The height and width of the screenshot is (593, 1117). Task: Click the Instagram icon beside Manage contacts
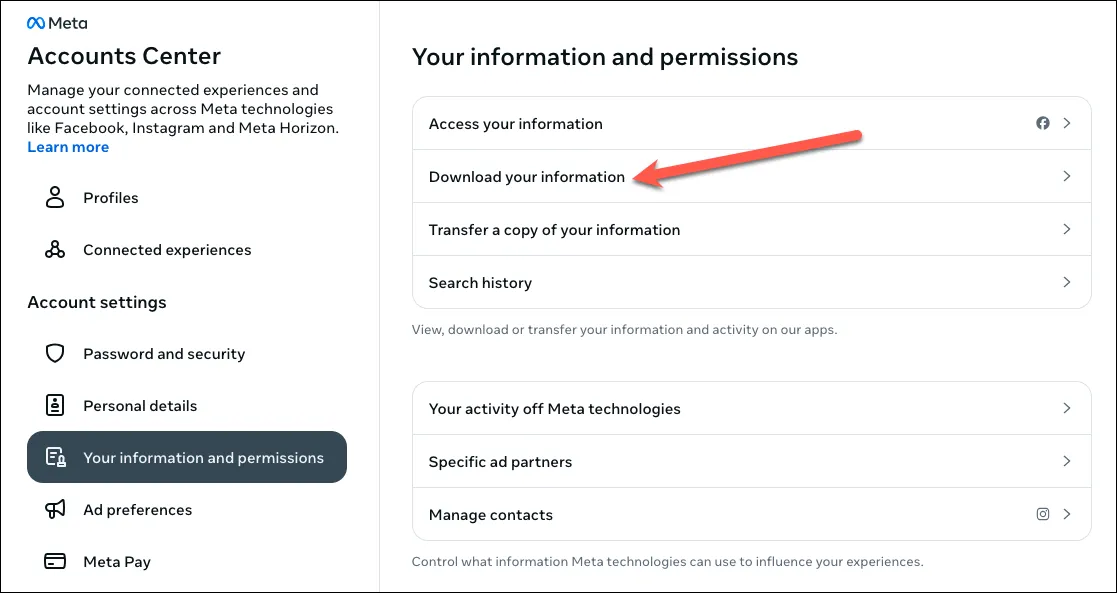point(1043,515)
